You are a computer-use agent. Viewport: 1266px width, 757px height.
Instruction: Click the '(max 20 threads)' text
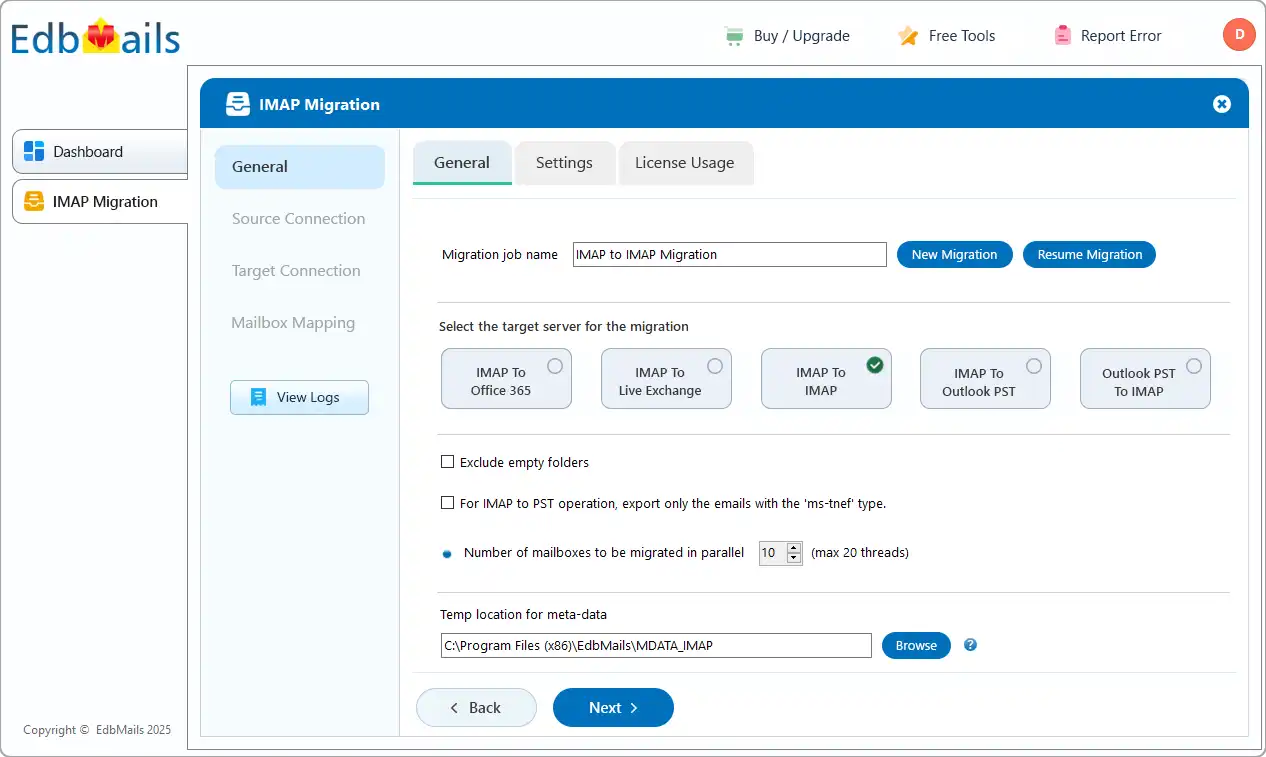click(x=860, y=553)
